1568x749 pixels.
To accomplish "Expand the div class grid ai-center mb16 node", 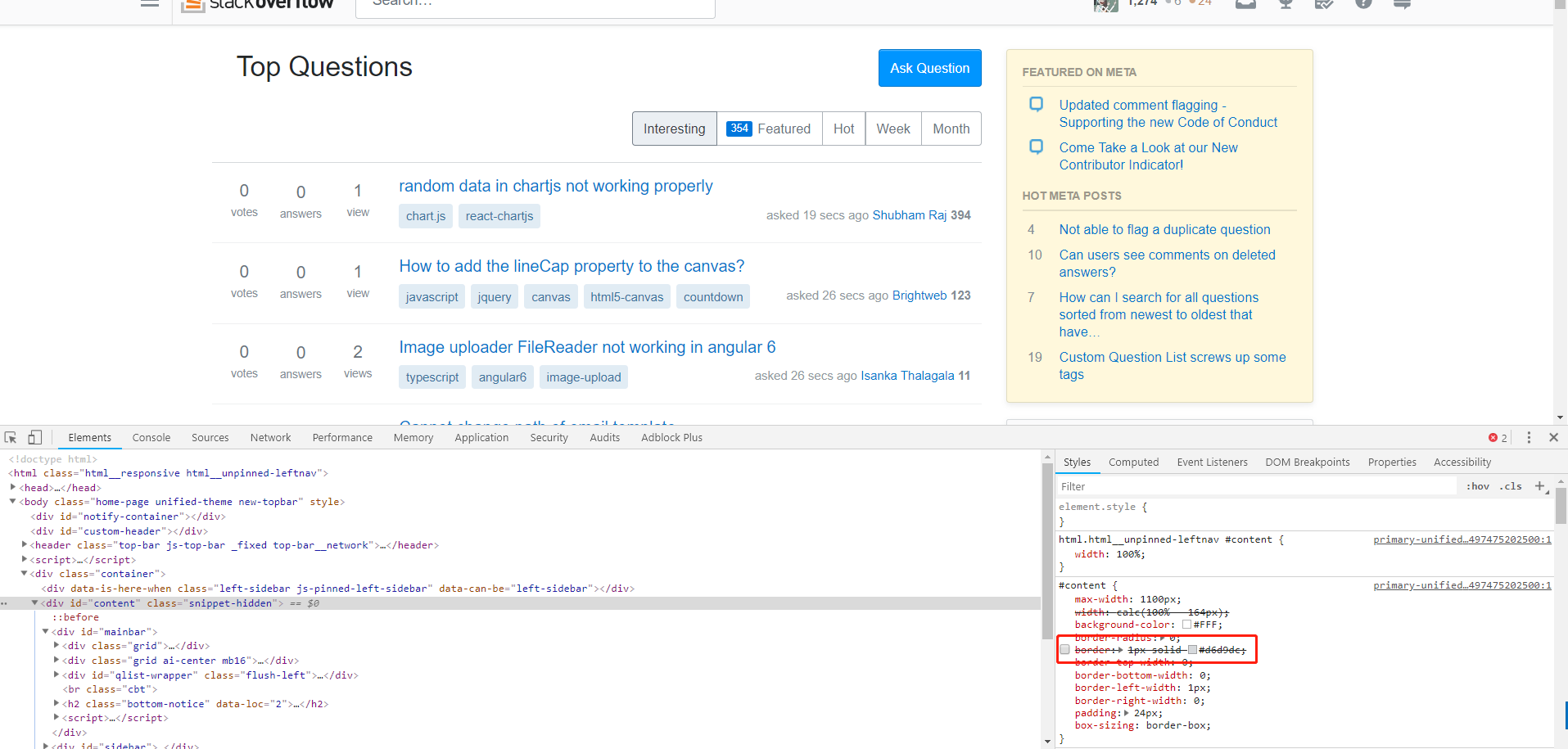I will (56, 660).
